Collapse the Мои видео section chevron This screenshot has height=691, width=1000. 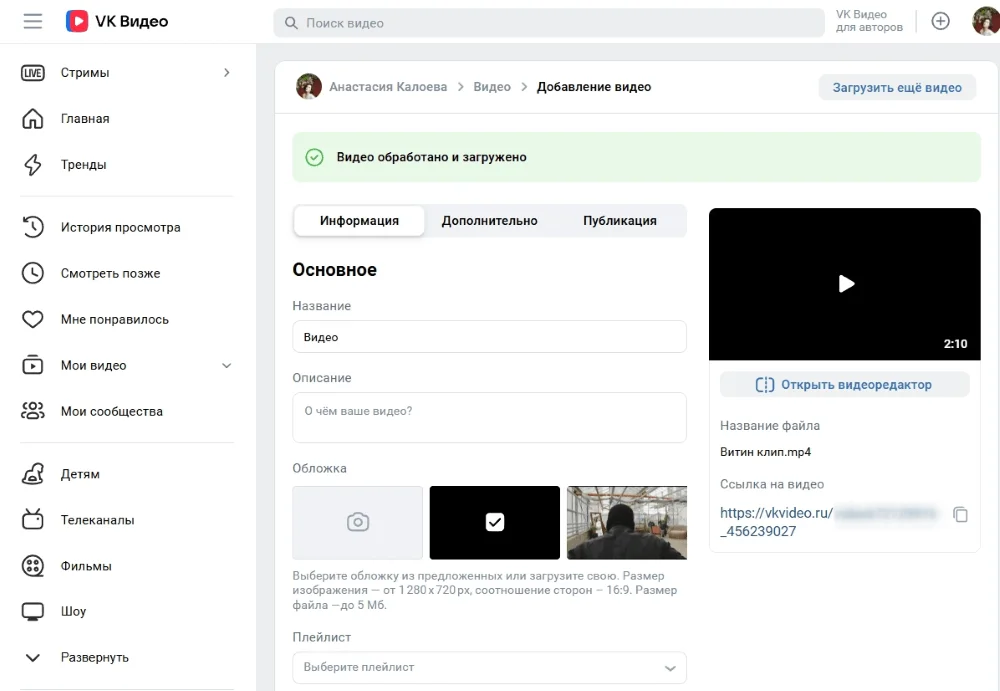pos(226,366)
